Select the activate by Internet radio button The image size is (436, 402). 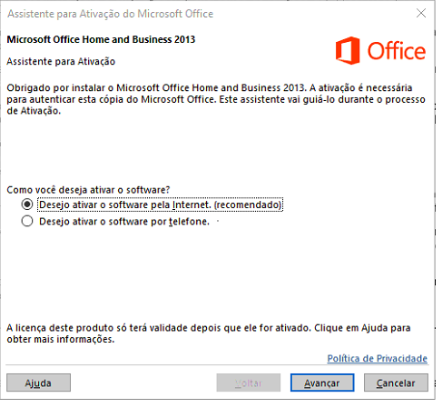[x=27, y=204]
